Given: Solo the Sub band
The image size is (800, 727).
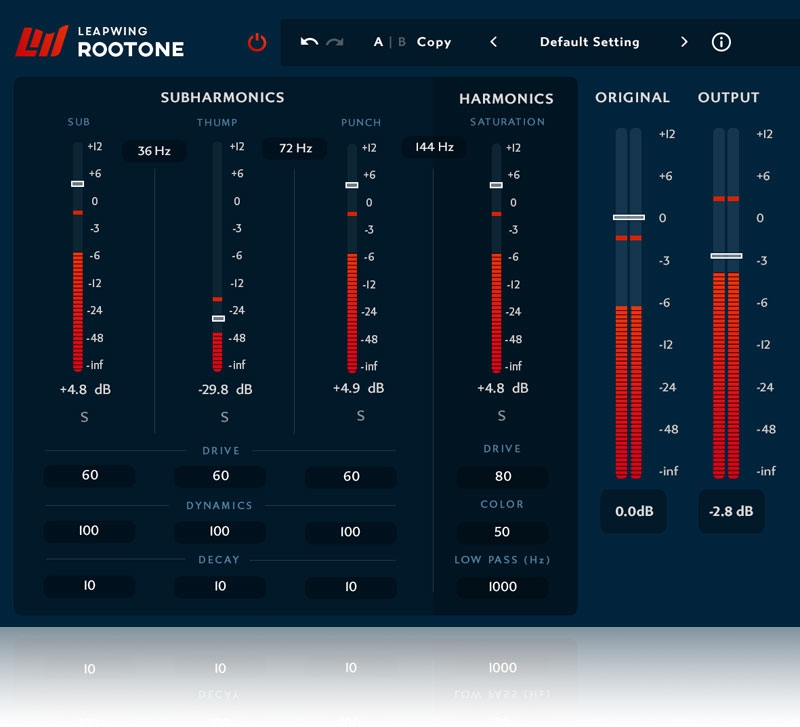Looking at the screenshot, I should (x=84, y=417).
